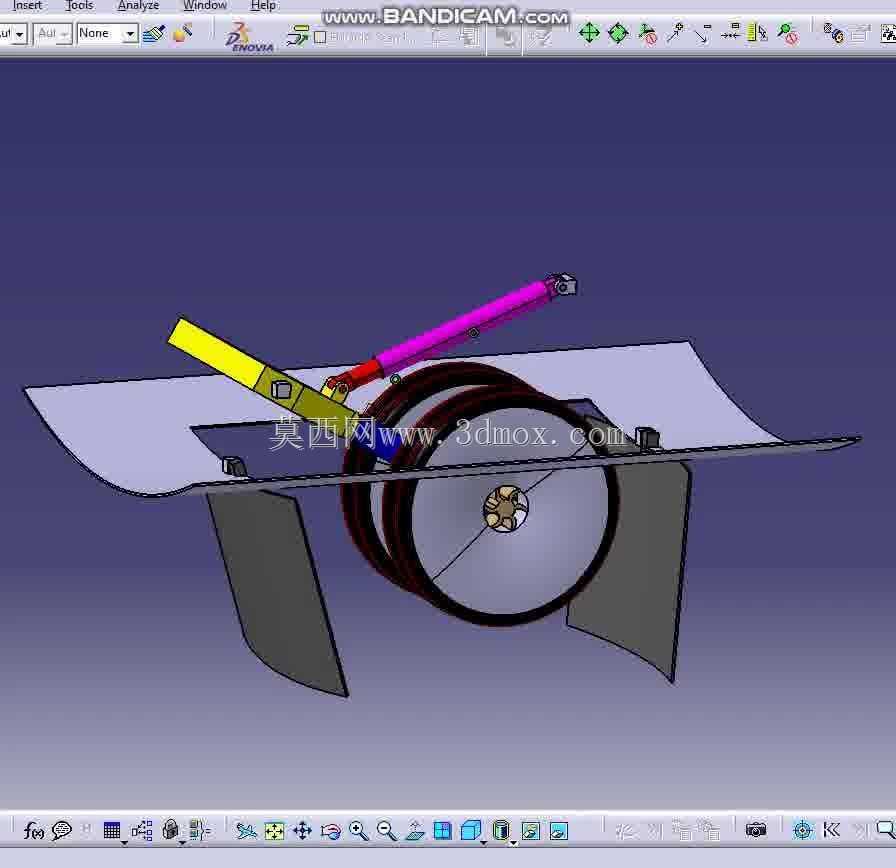Click the blue target crosshair icon
Screen dimensions: 896x868
pyautogui.click(x=802, y=830)
